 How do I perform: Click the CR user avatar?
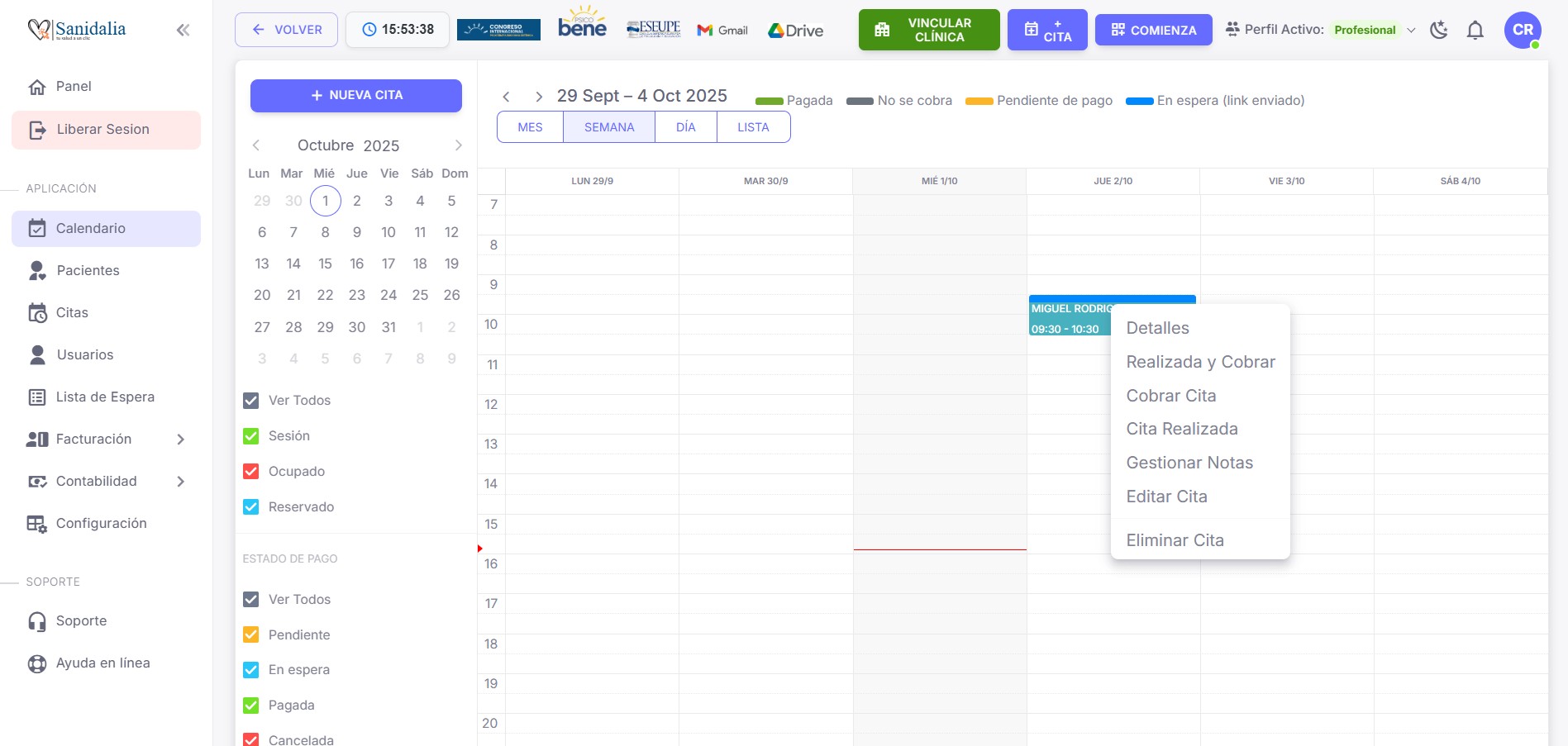point(1522,31)
